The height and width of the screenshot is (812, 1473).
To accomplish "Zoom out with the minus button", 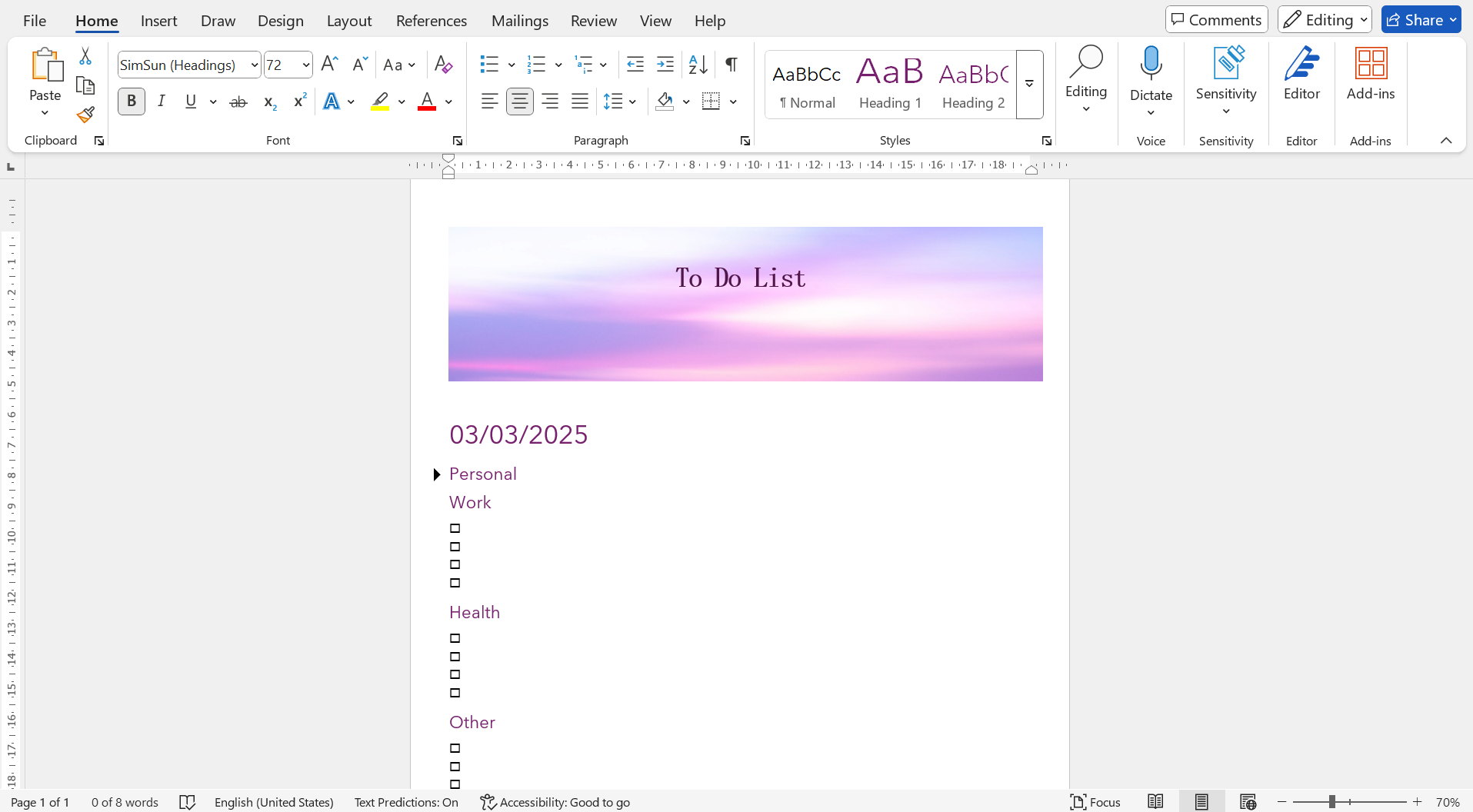I will pyautogui.click(x=1282, y=802).
